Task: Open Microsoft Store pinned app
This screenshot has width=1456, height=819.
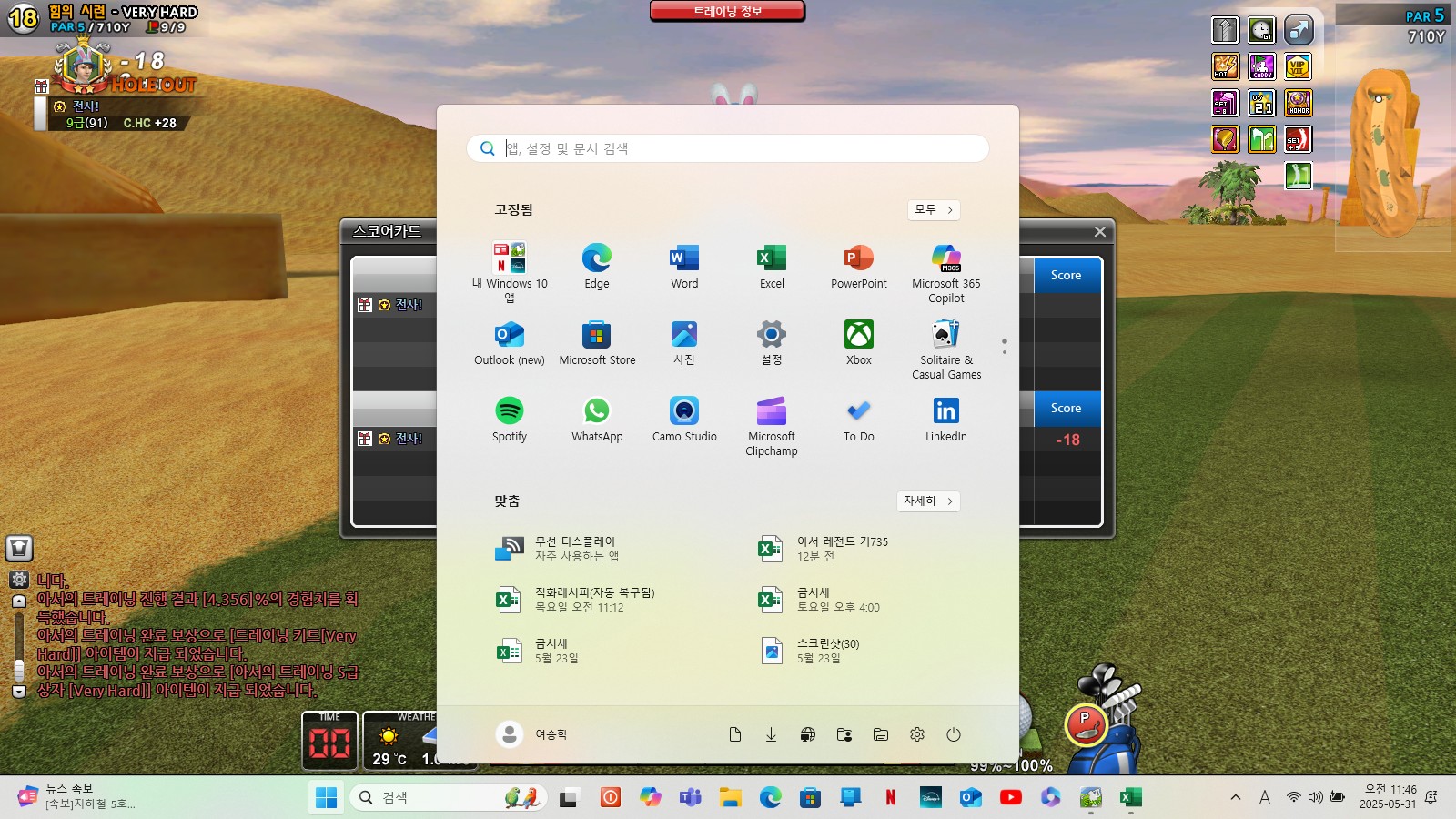Action: point(597,342)
